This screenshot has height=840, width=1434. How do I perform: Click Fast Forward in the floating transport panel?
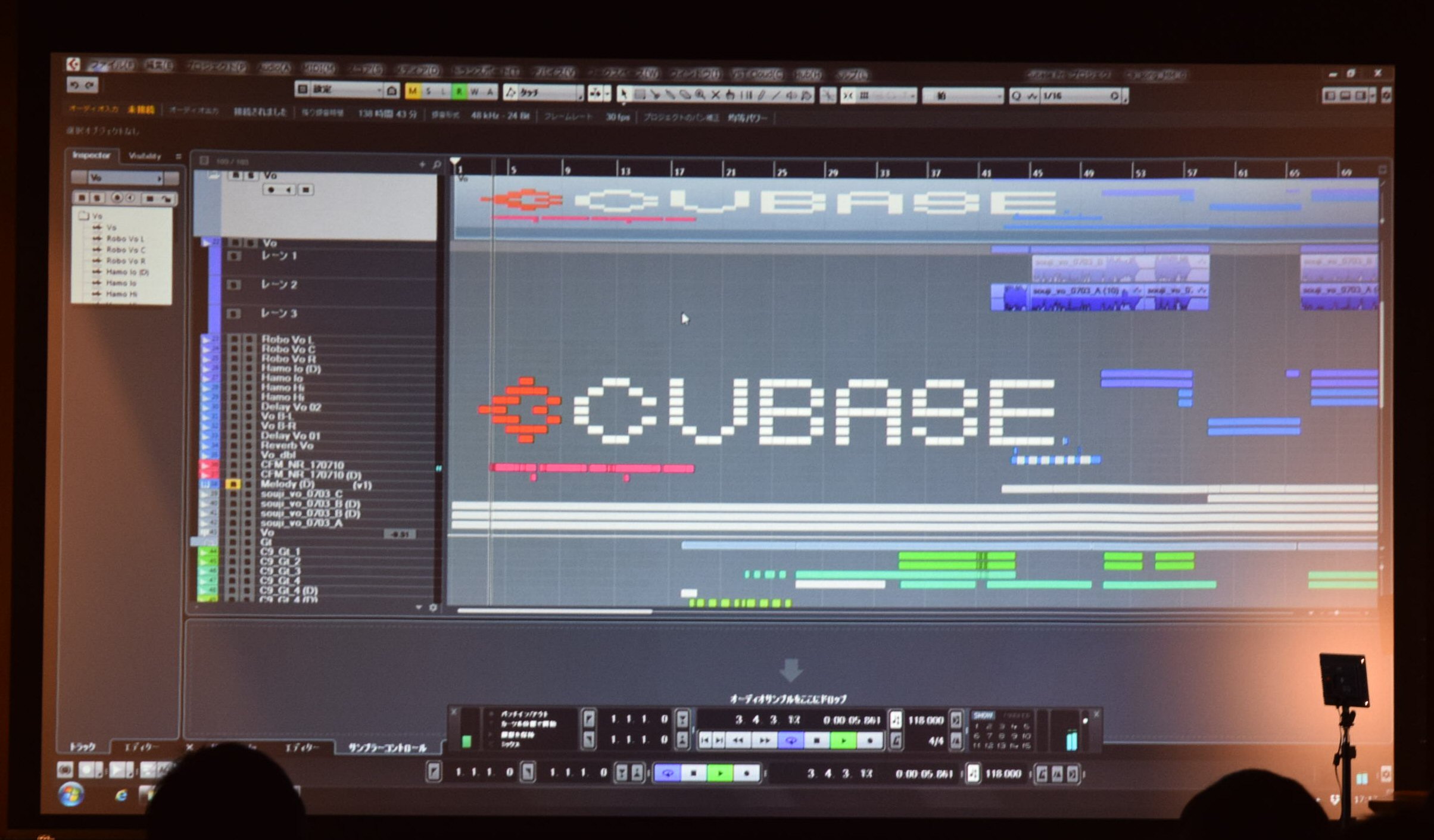764,740
